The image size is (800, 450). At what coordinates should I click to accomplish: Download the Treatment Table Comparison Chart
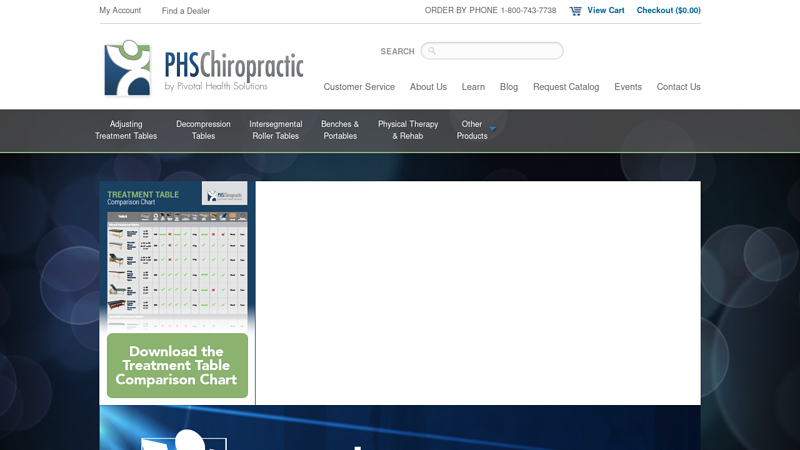[x=177, y=365]
